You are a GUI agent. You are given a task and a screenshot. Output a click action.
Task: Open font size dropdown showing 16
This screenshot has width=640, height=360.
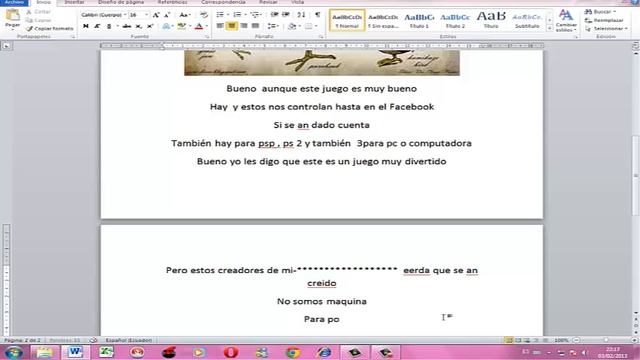pos(146,15)
